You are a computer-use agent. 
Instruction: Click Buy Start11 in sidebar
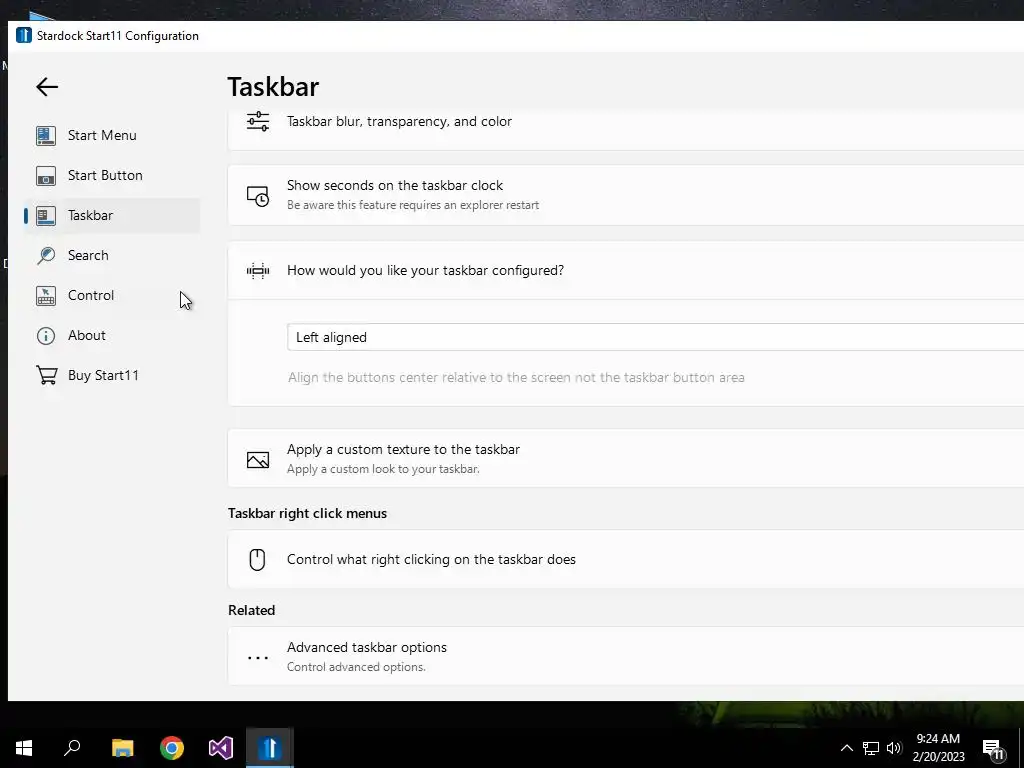coord(112,376)
